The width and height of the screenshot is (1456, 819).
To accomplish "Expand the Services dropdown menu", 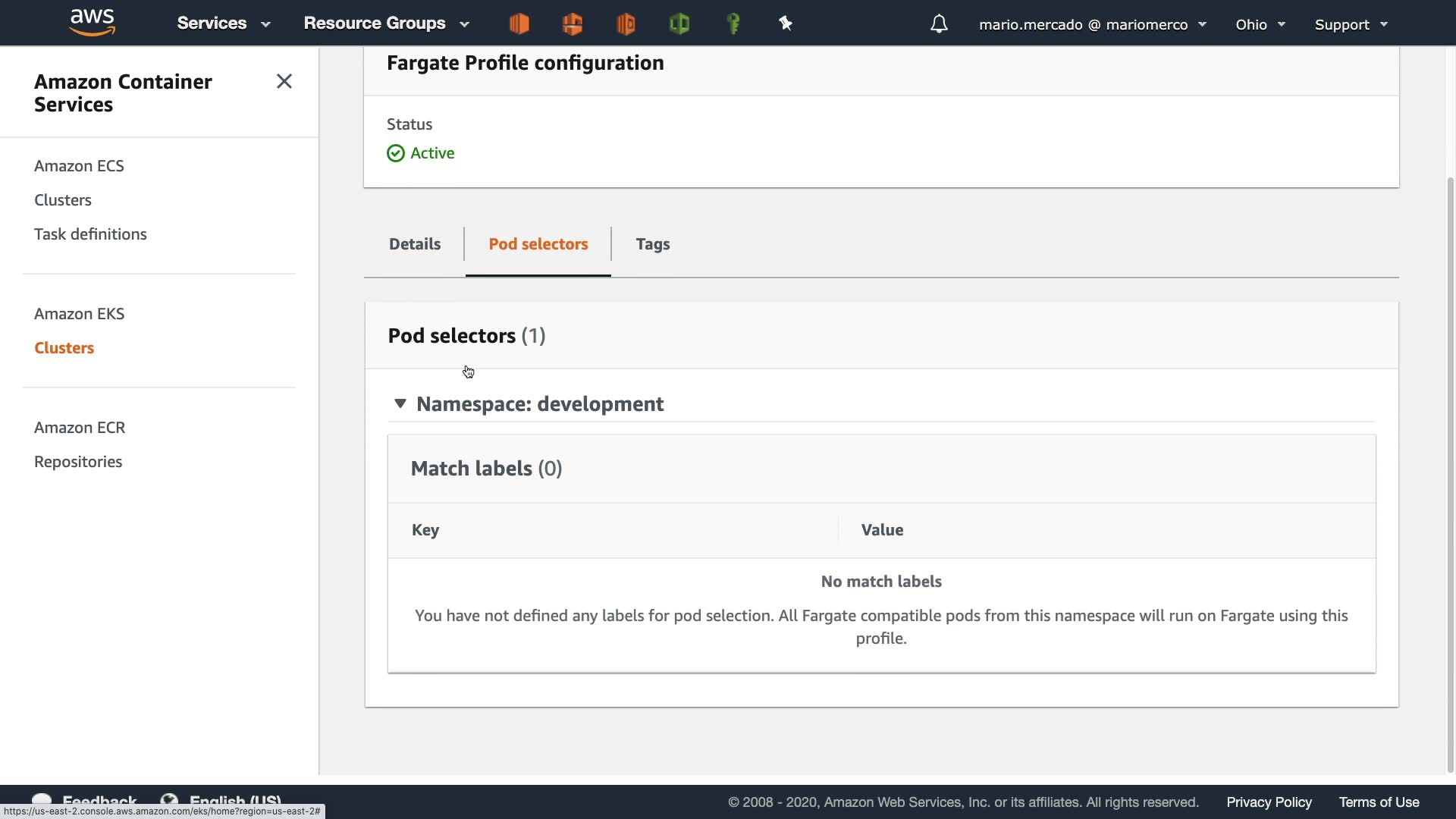I will click(x=223, y=24).
